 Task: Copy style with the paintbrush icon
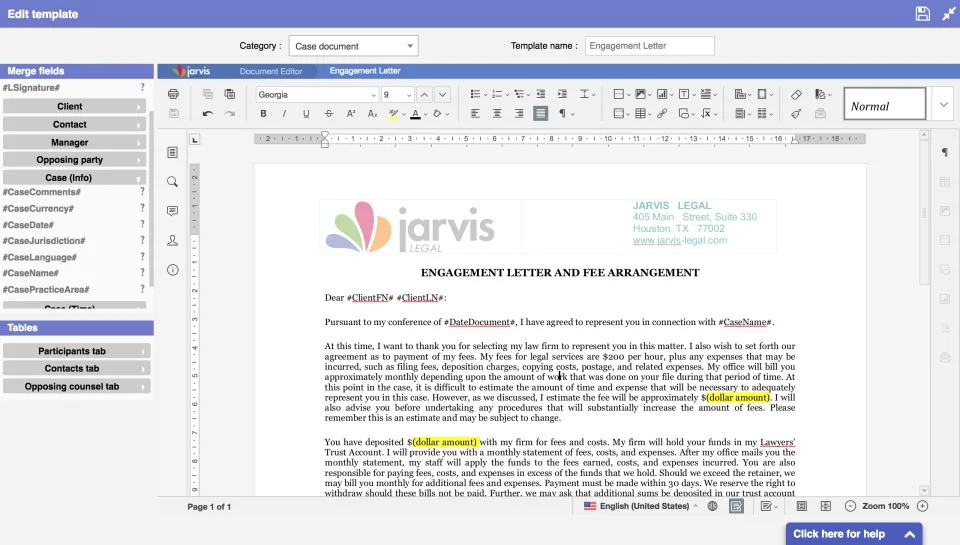click(796, 114)
